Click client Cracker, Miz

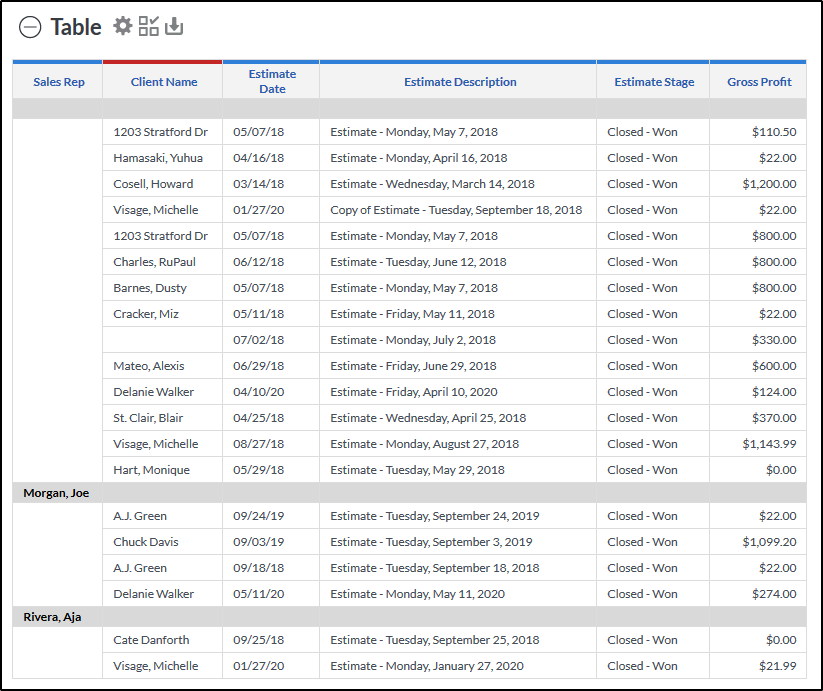pyautogui.click(x=146, y=314)
